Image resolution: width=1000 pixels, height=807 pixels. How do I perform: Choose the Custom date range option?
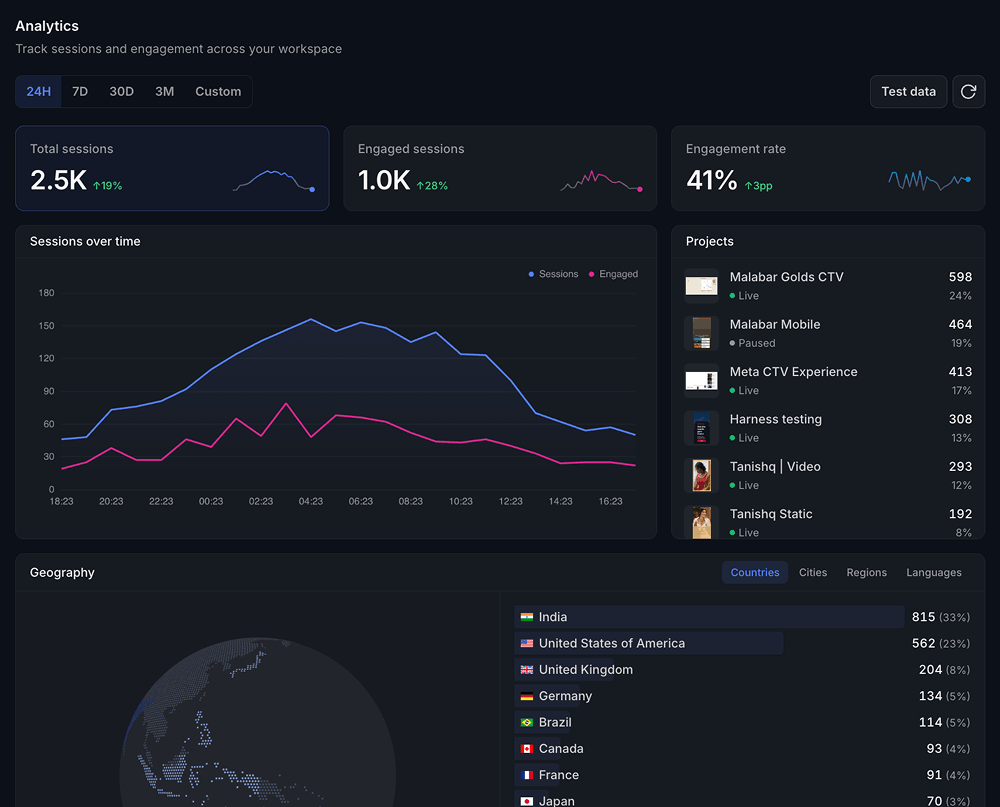coord(218,91)
